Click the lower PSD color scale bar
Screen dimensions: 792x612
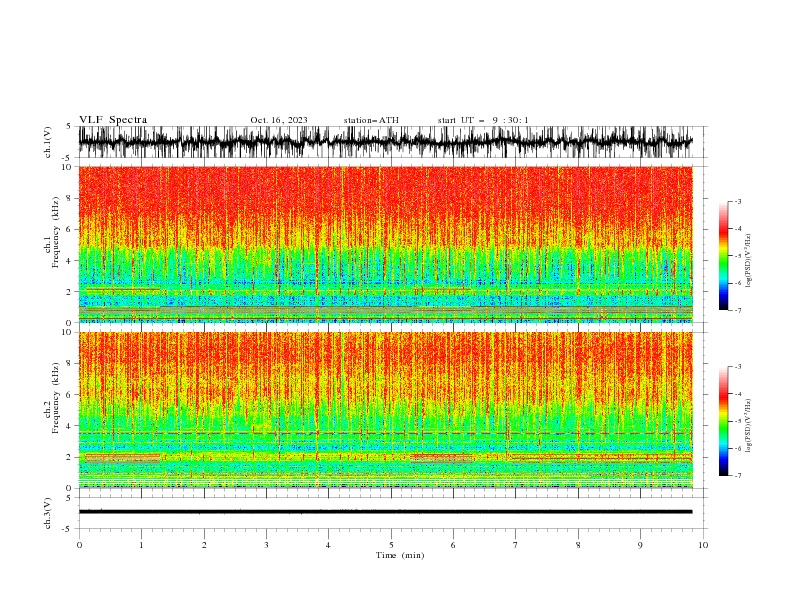723,421
